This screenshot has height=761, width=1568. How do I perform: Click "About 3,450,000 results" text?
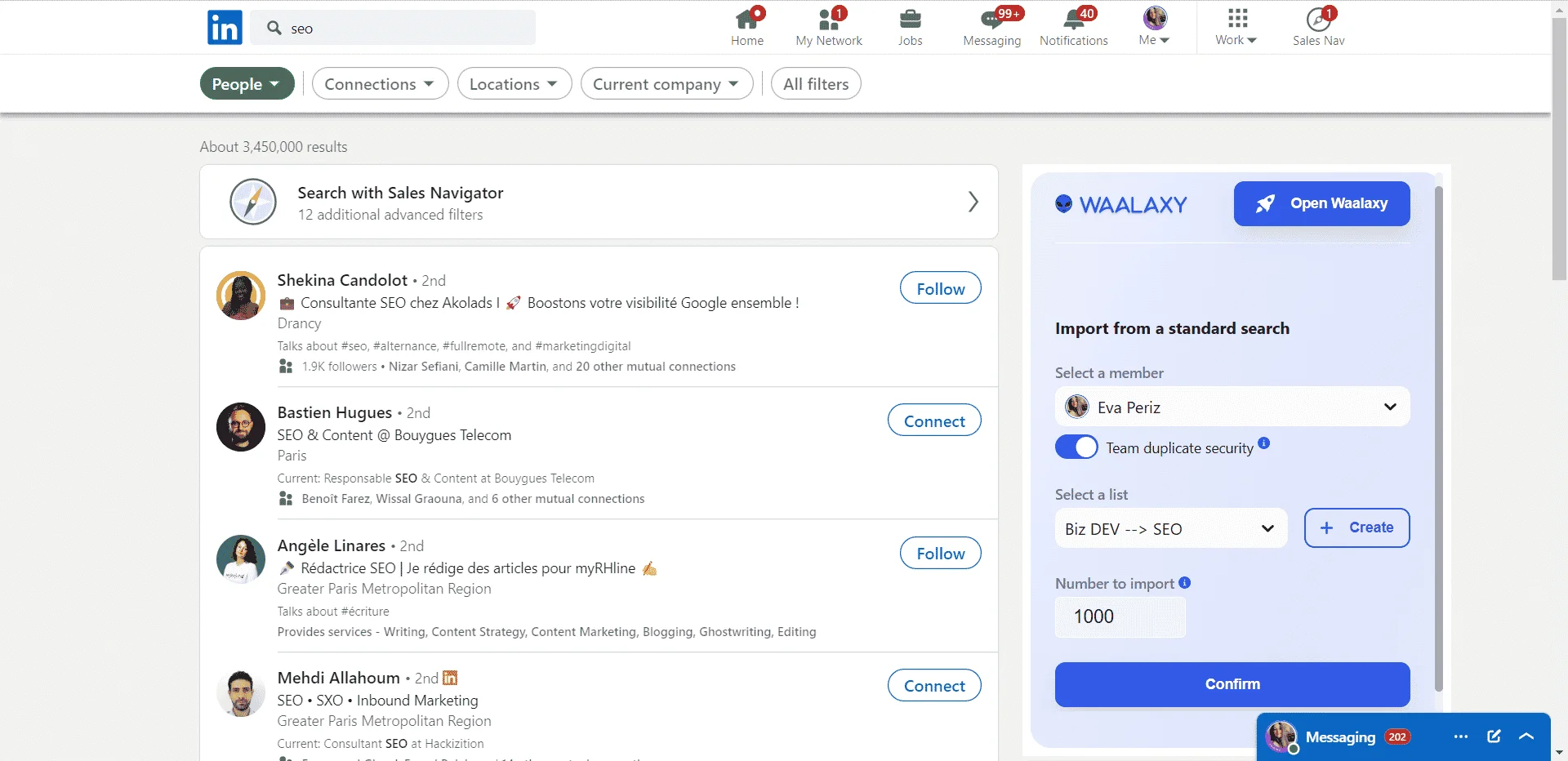274,147
